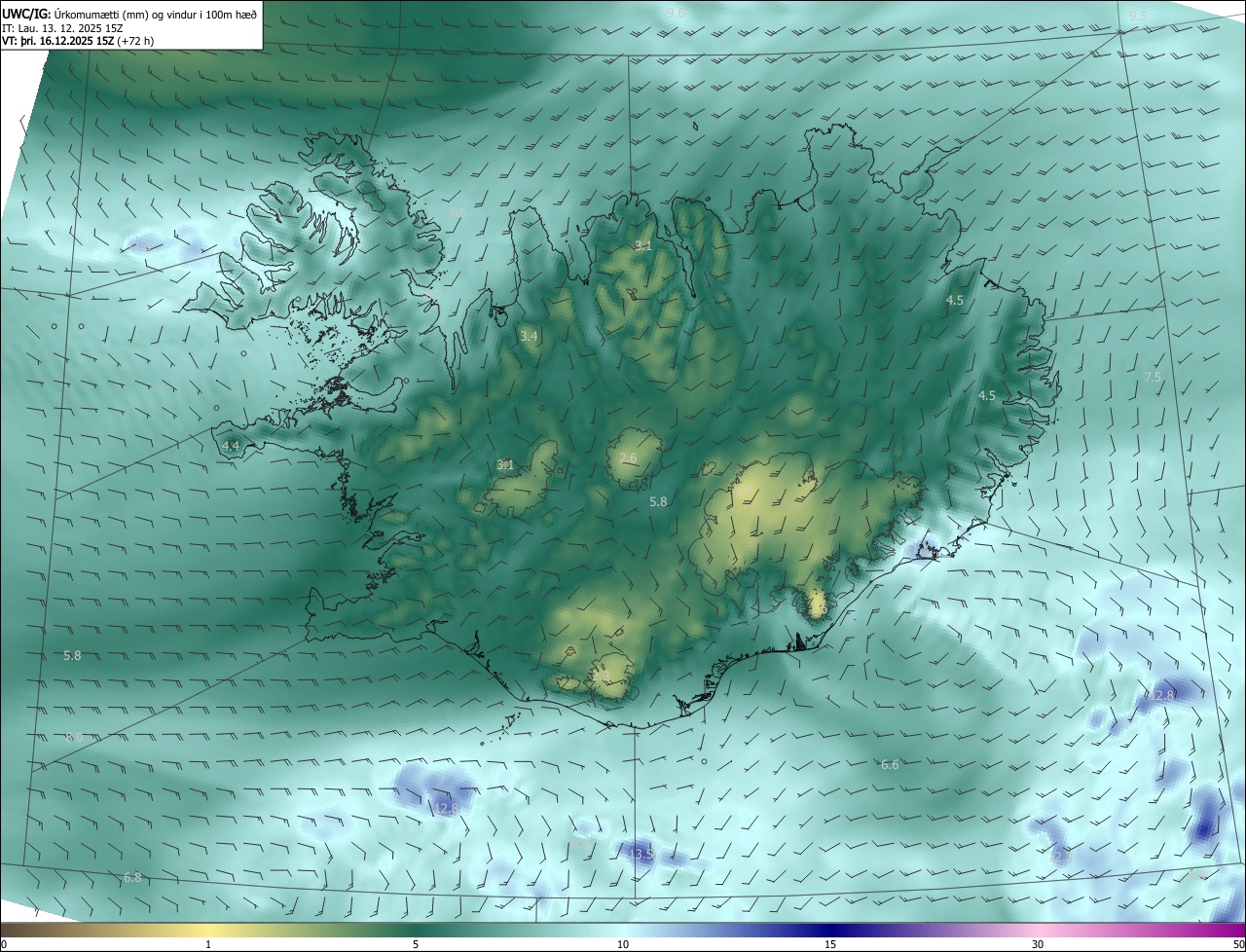Click the 9.5 value at the top-right corner
This screenshot has height=952, width=1246.
(1138, 16)
